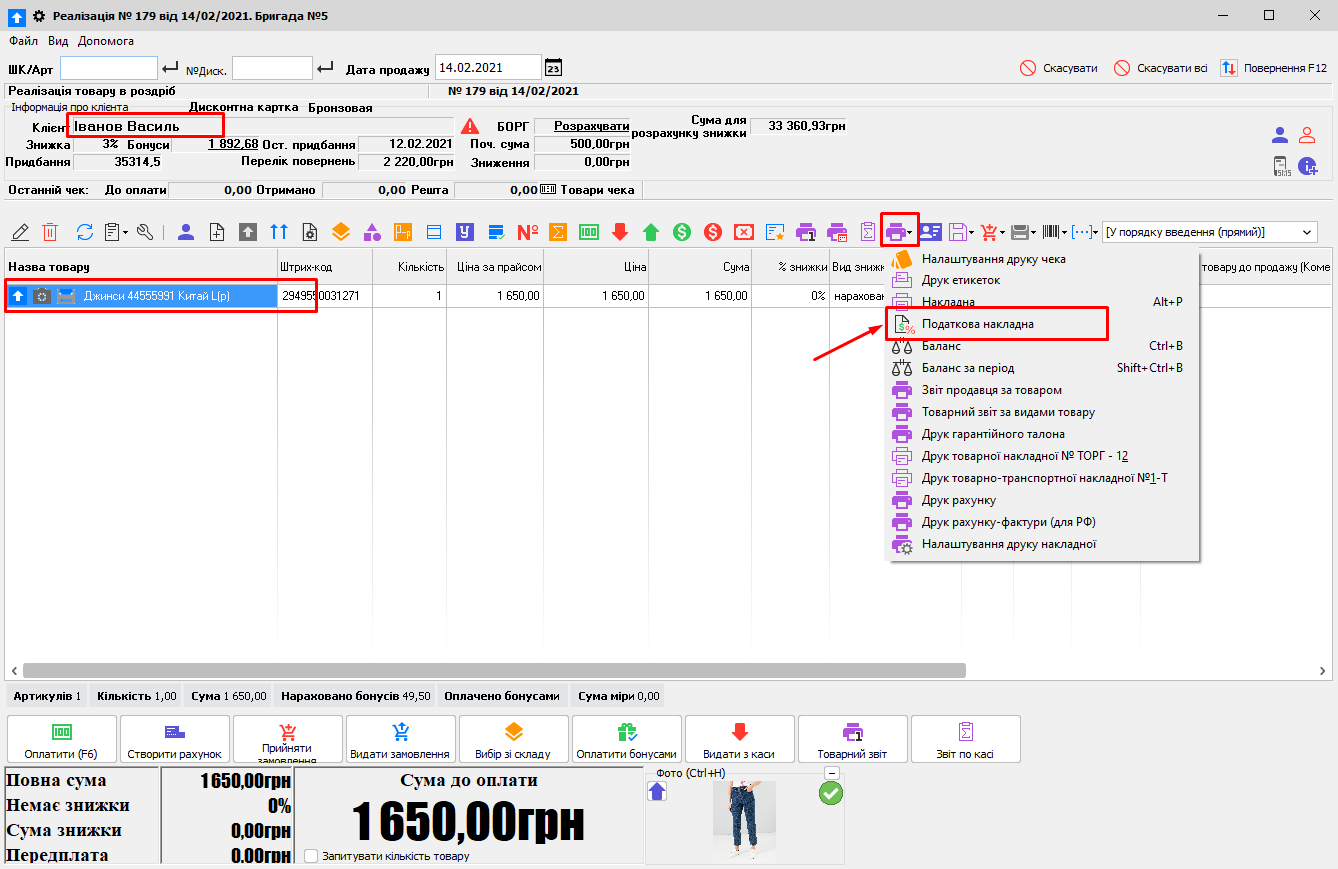Select 'Податкова накладна' from print menu
Image resolution: width=1338 pixels, height=869 pixels.
977,324
